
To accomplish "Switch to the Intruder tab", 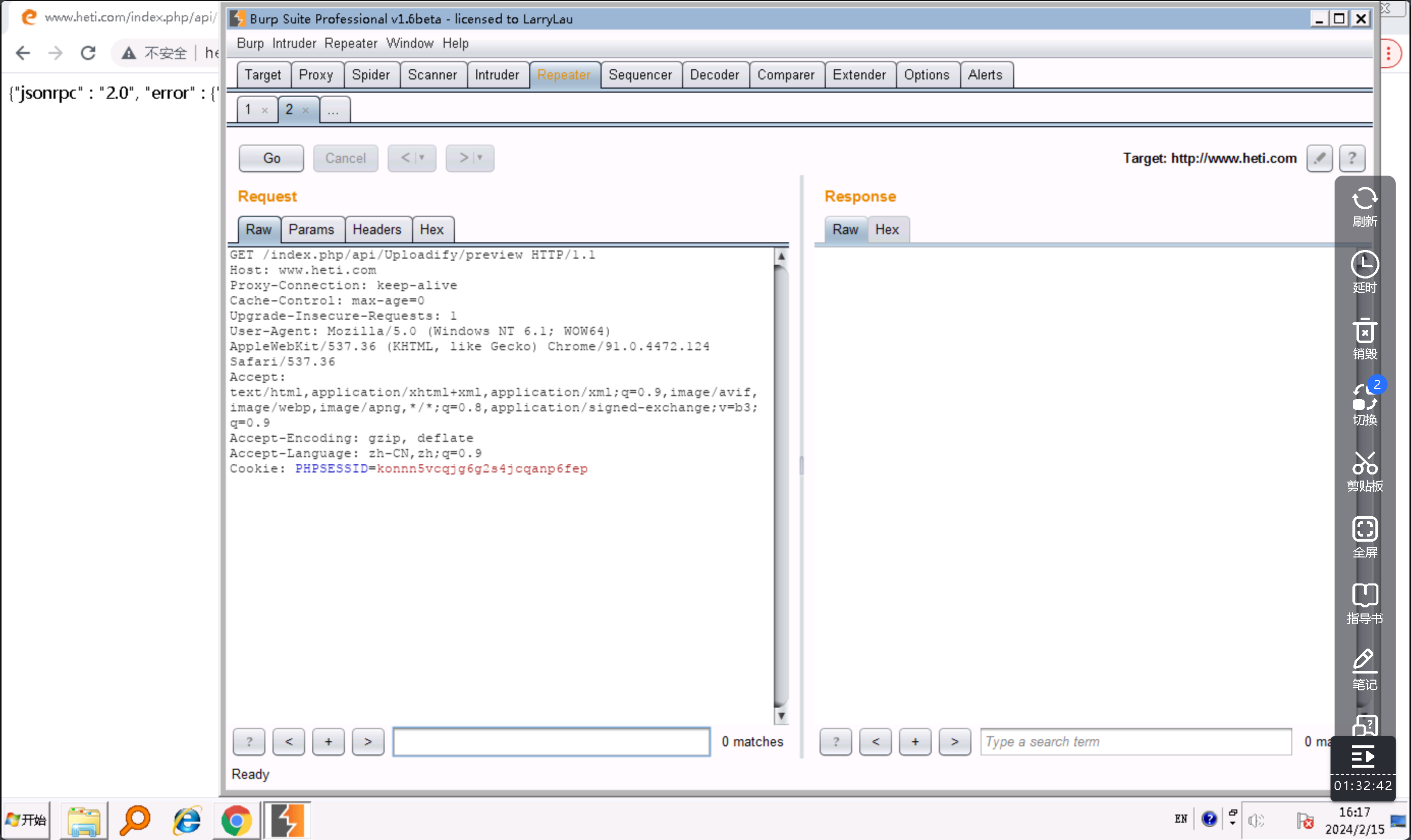I will 497,75.
